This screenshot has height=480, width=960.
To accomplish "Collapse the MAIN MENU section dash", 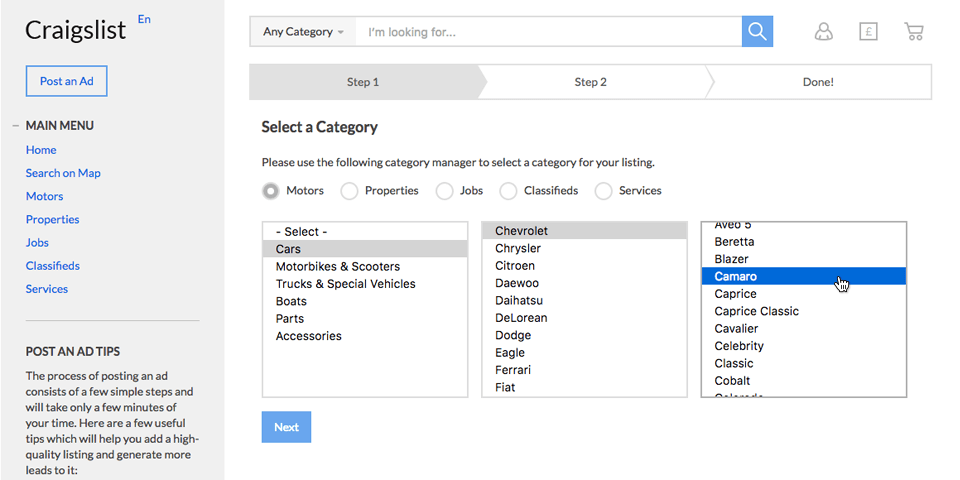I will (x=16, y=126).
